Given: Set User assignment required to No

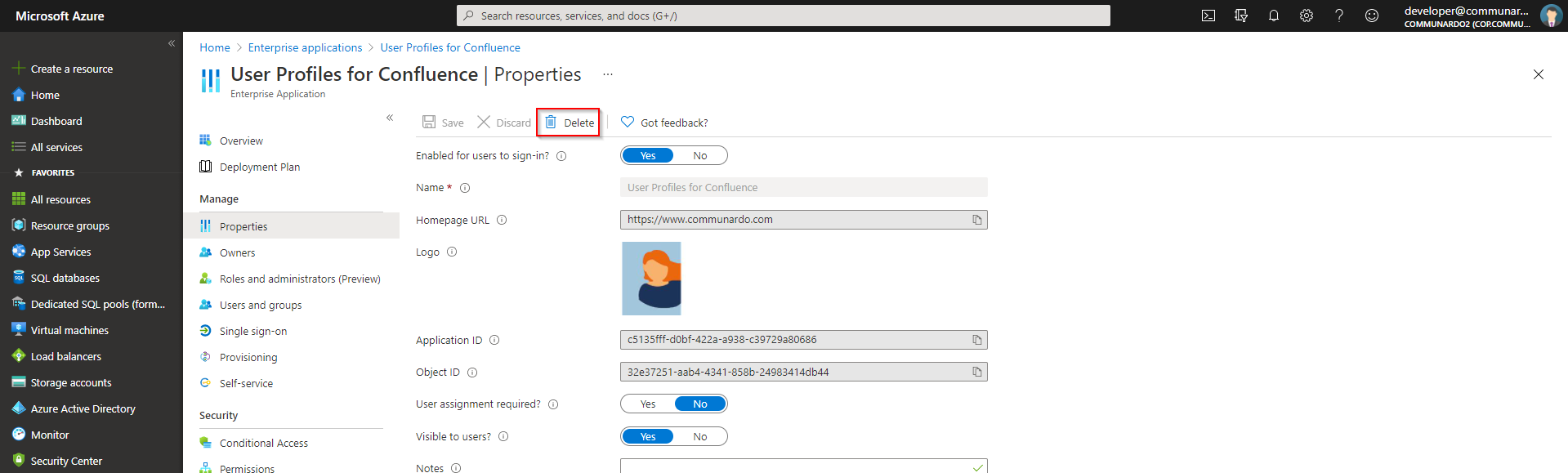Looking at the screenshot, I should (700, 404).
